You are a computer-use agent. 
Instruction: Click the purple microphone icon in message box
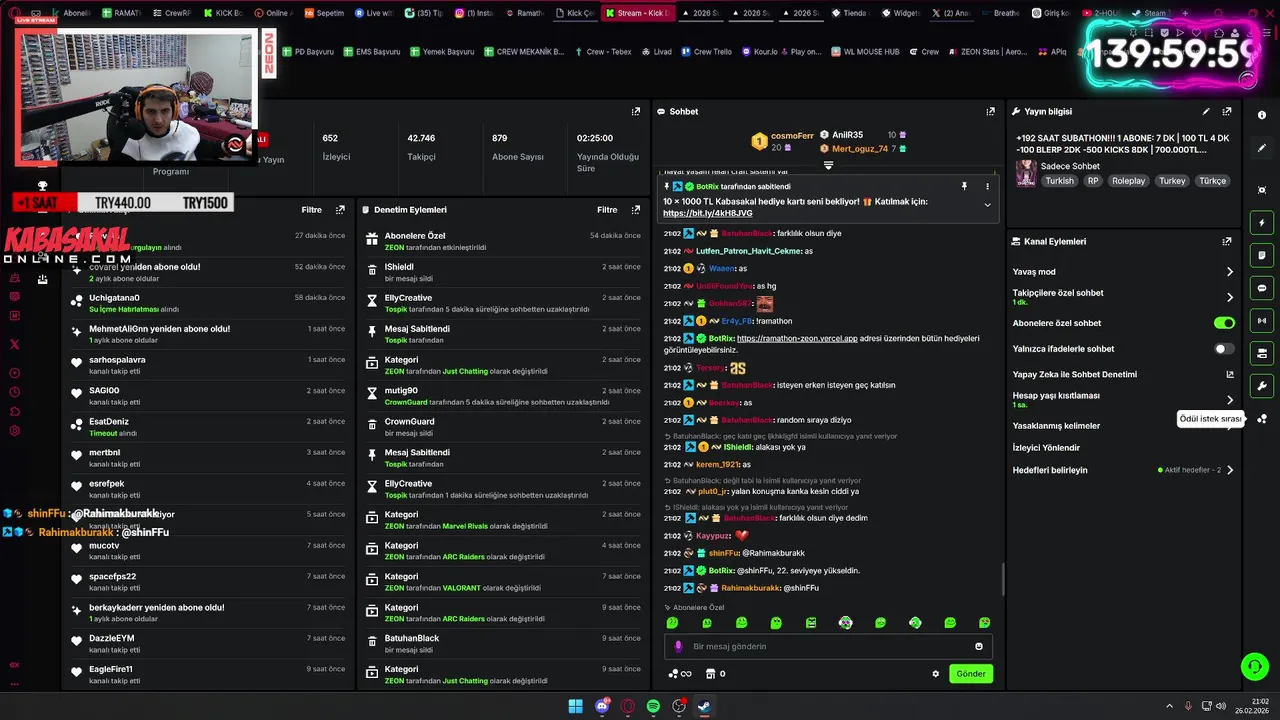[x=678, y=646]
